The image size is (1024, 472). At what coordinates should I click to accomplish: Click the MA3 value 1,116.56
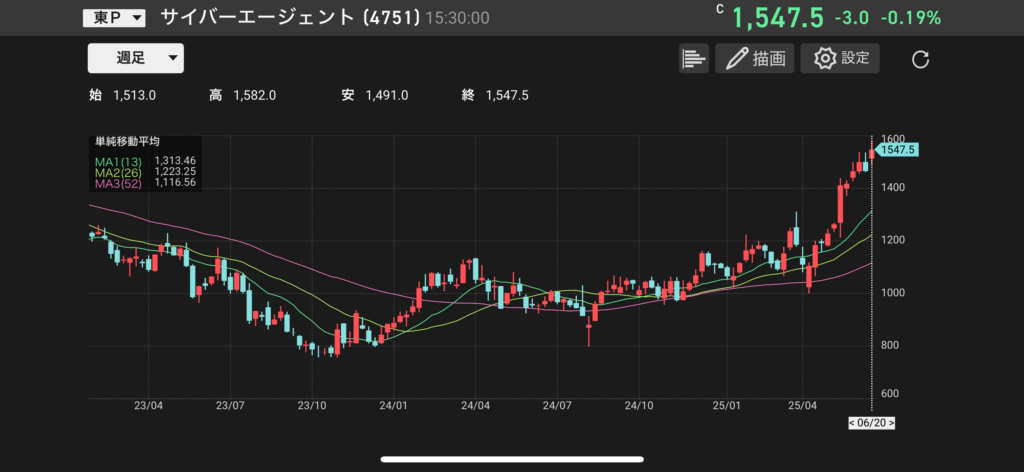pos(175,184)
